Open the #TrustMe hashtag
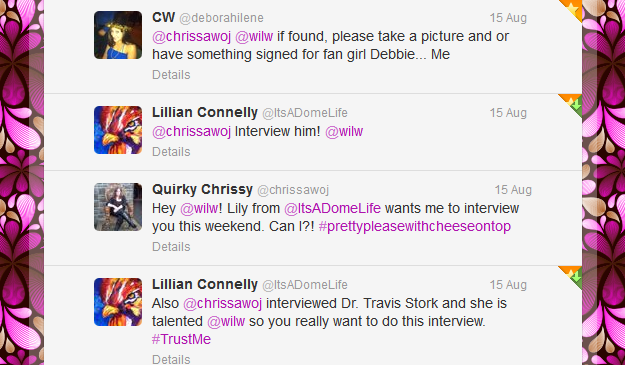The width and height of the screenshot is (625, 365). point(181,339)
